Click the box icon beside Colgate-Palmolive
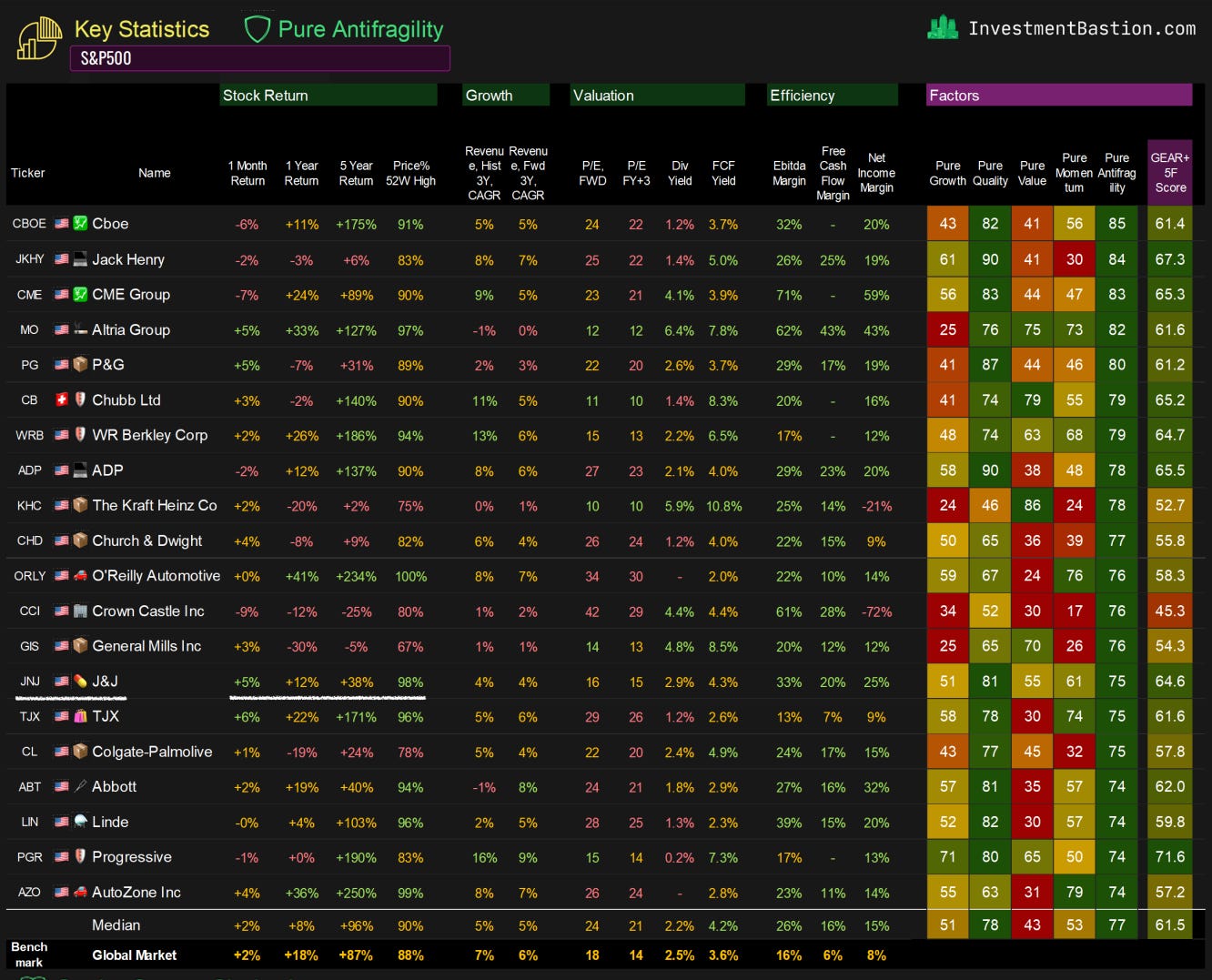1212x980 pixels. pos(80,752)
